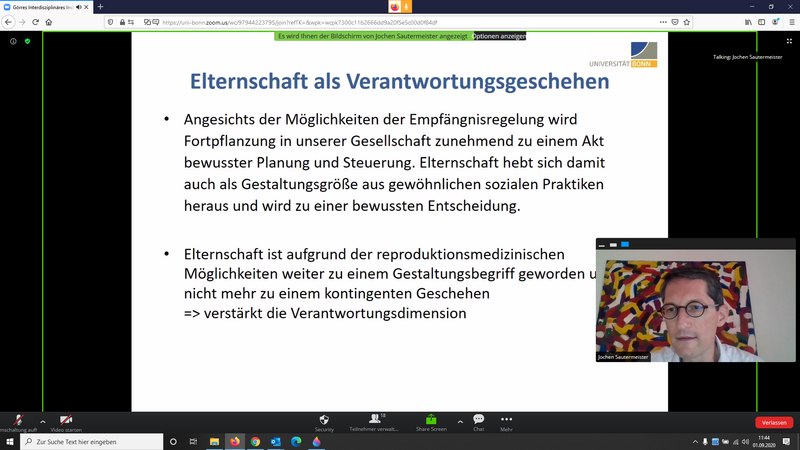Open a new browser tab with plus

100,7
